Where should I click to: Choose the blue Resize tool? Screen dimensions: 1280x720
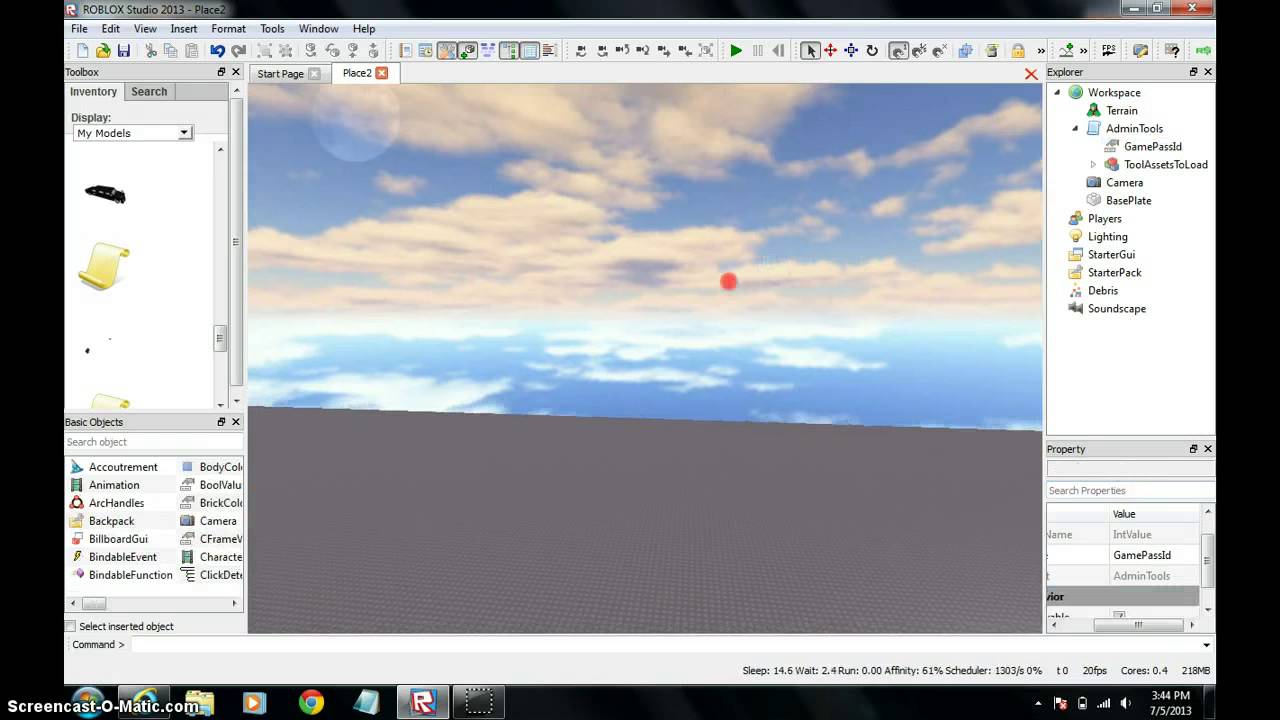[851, 51]
